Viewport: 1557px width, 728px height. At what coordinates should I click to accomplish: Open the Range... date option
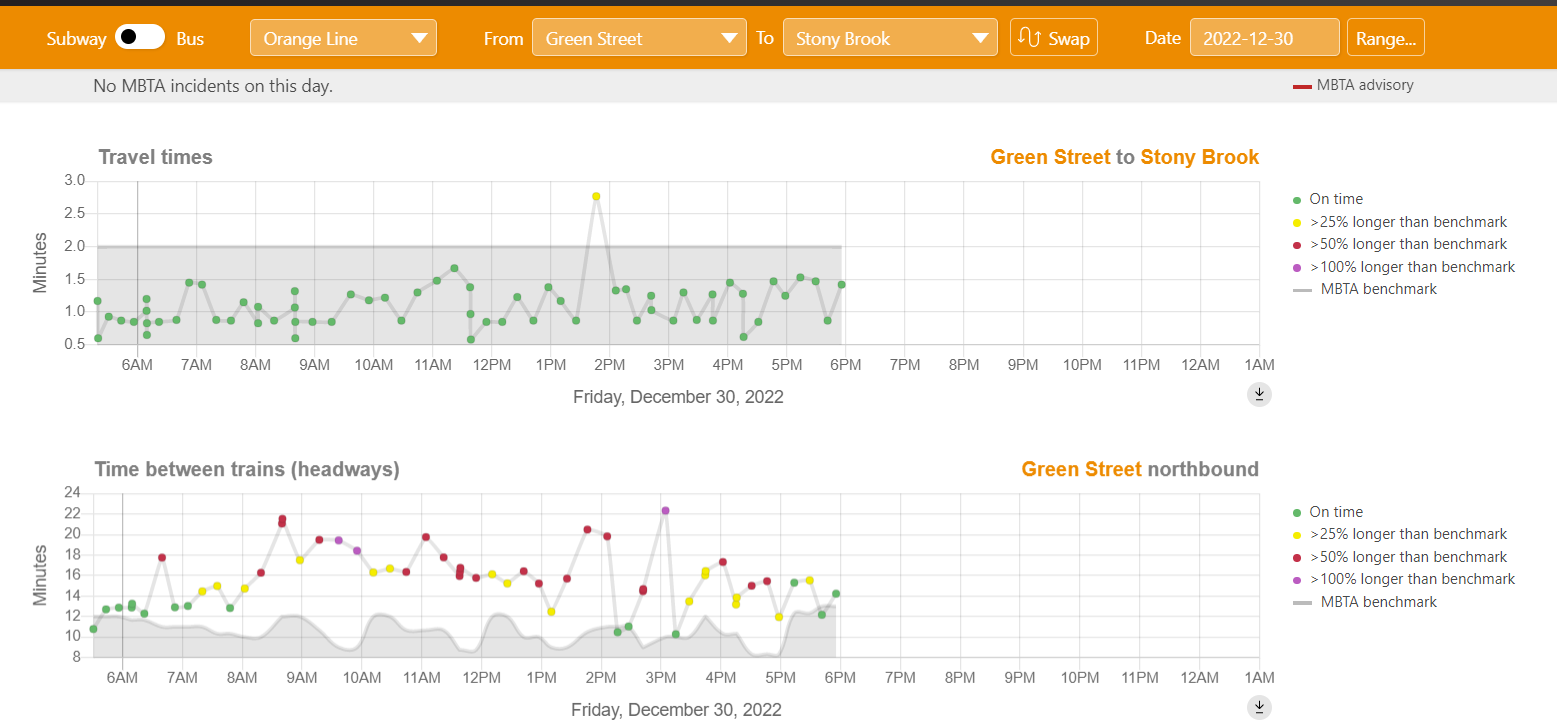(x=1385, y=39)
